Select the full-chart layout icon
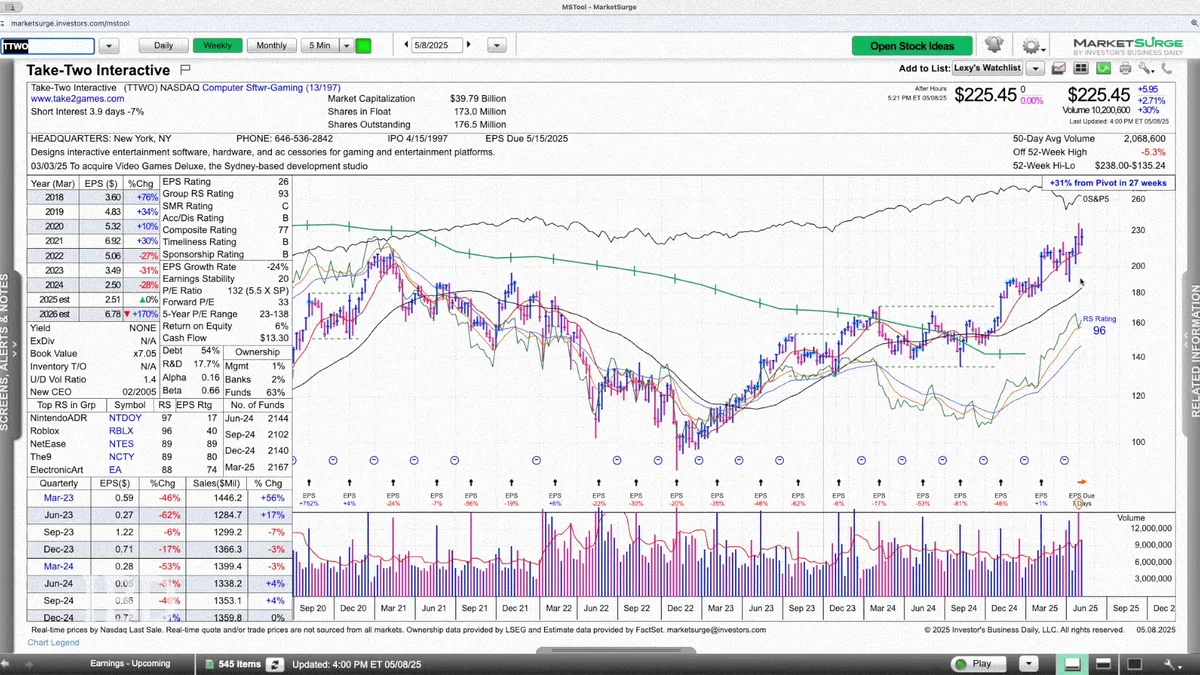 click(1133, 664)
